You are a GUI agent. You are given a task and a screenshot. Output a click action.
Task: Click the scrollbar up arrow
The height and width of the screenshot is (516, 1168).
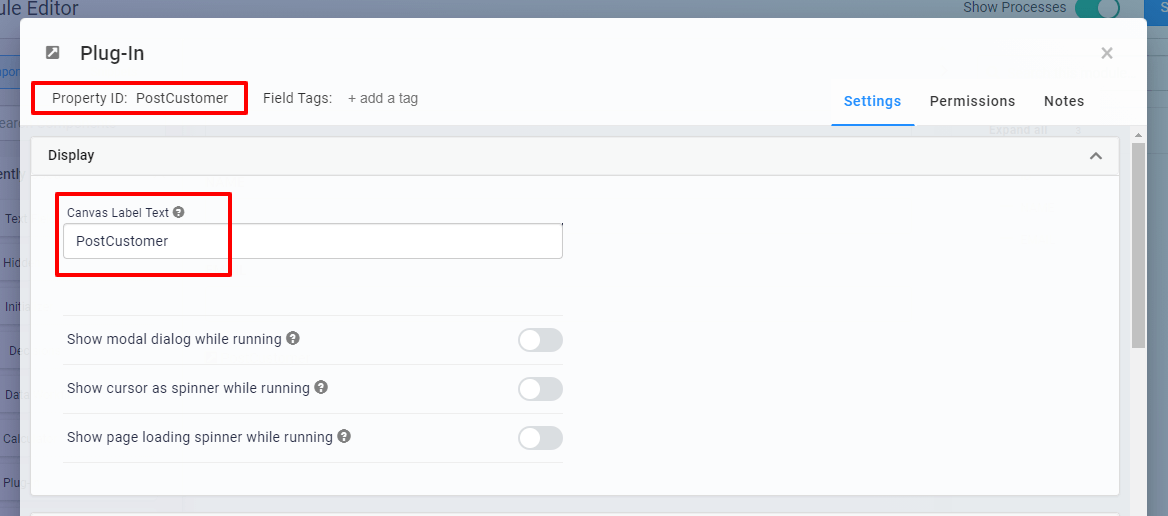pyautogui.click(x=1138, y=133)
